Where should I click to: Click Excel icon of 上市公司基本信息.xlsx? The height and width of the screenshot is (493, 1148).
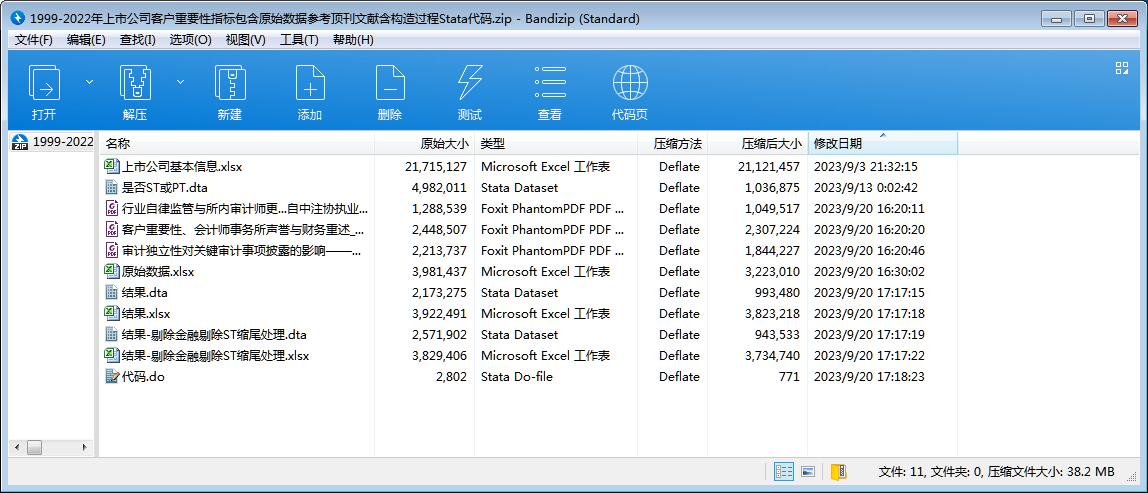click(x=111, y=166)
